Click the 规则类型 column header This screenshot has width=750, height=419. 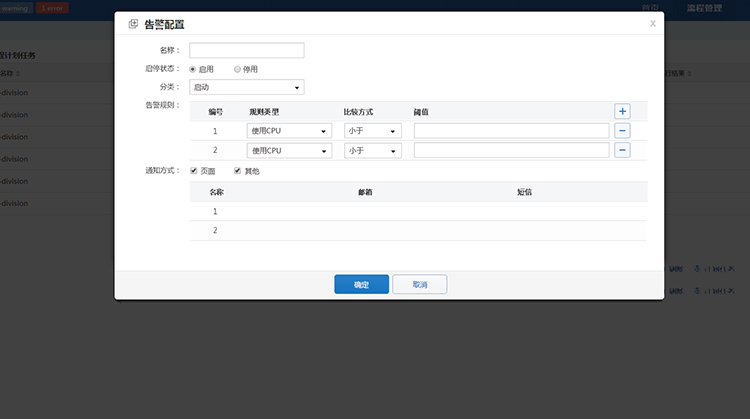[x=264, y=112]
